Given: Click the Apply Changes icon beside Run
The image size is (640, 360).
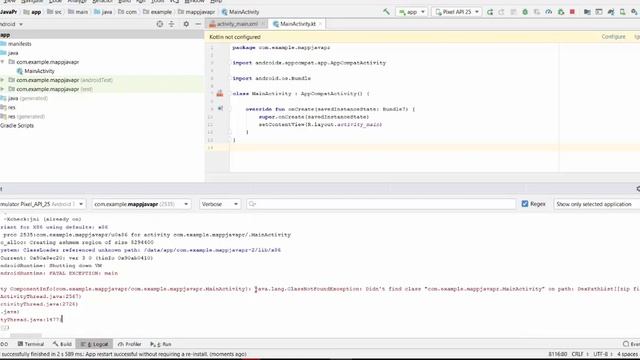Looking at the screenshot, I should [502, 12].
